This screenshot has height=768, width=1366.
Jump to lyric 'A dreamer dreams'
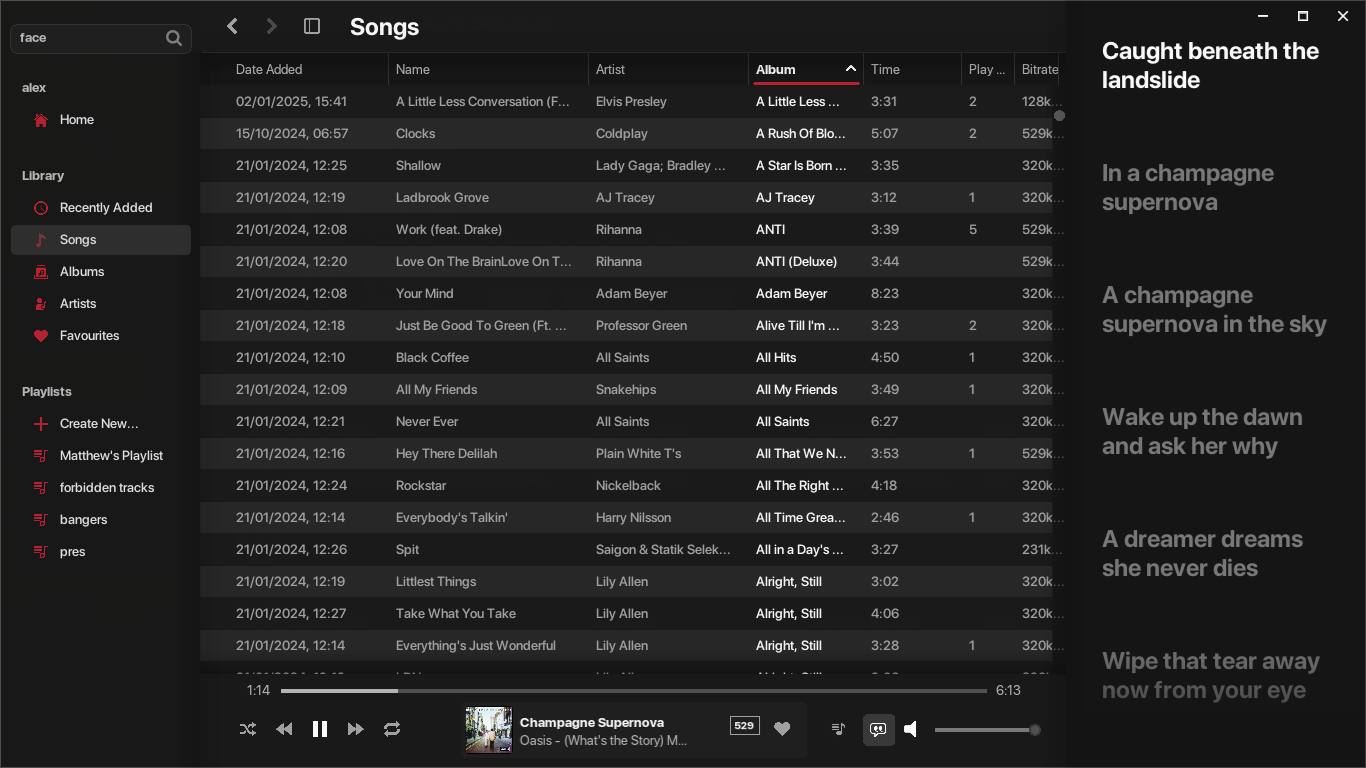coord(1202,554)
